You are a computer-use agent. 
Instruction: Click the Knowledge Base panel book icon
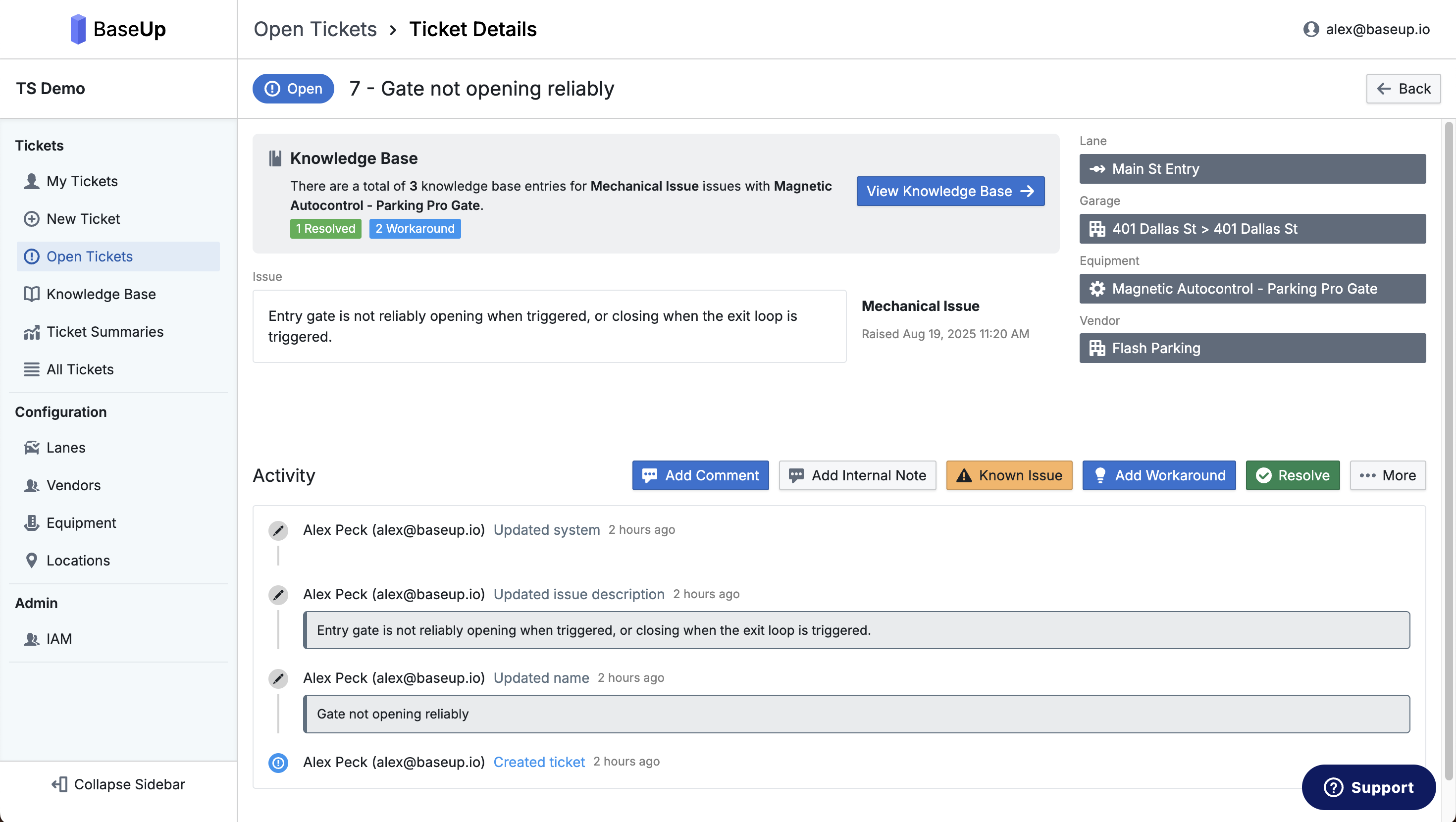tap(275, 158)
